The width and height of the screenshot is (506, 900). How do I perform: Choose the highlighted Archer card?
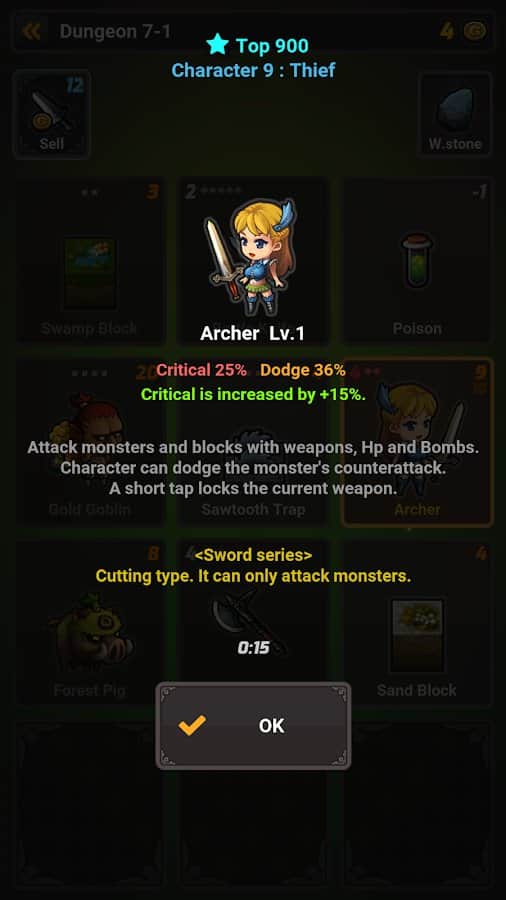pyautogui.click(x=417, y=442)
